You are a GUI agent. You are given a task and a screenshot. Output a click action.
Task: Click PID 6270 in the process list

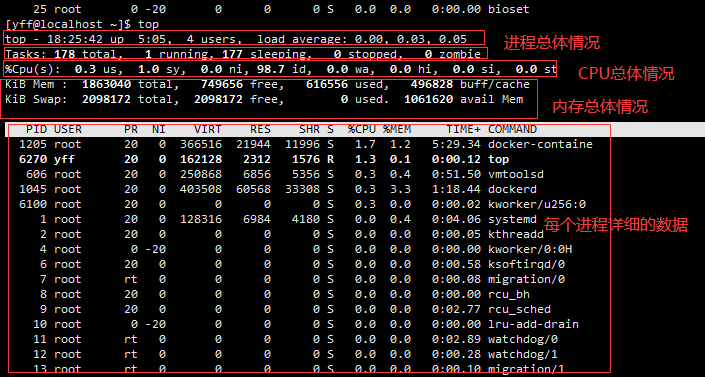(x=33, y=159)
